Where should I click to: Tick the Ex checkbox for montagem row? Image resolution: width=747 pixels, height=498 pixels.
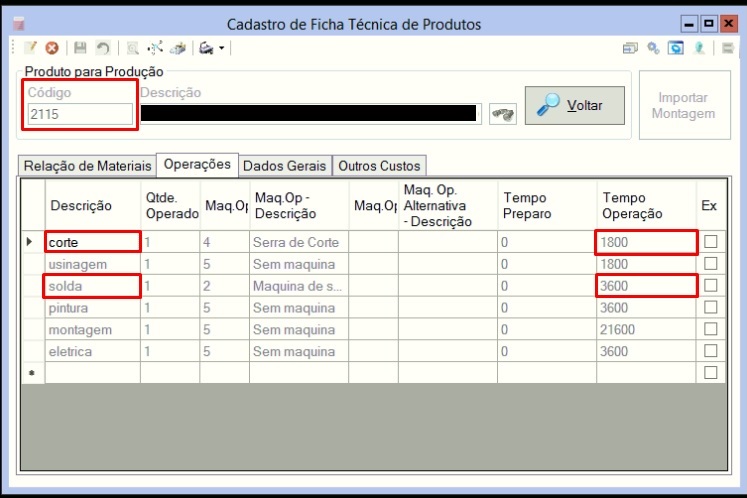[710, 329]
